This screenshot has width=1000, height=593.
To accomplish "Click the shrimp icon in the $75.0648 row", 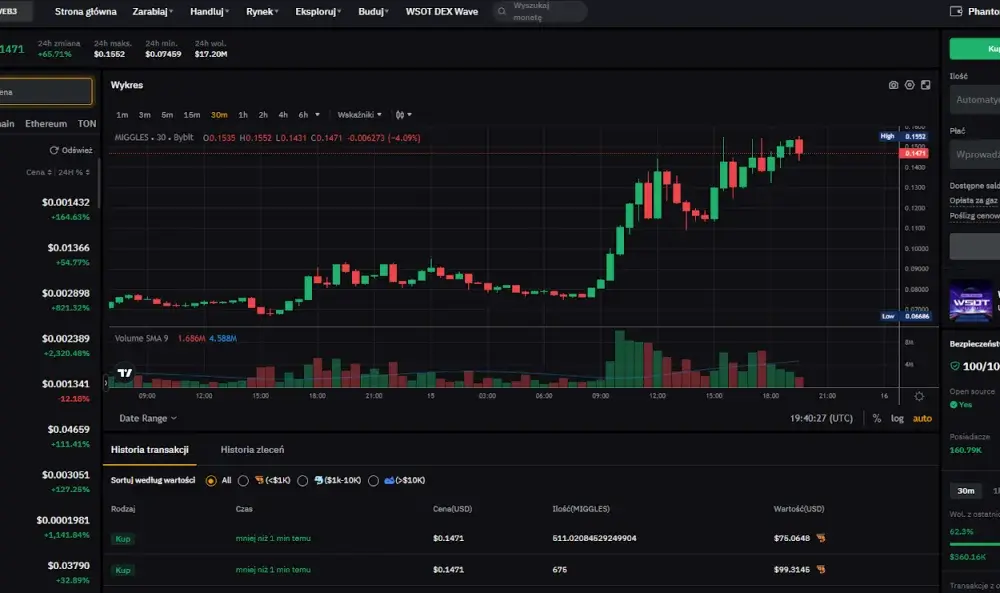I will point(821,538).
